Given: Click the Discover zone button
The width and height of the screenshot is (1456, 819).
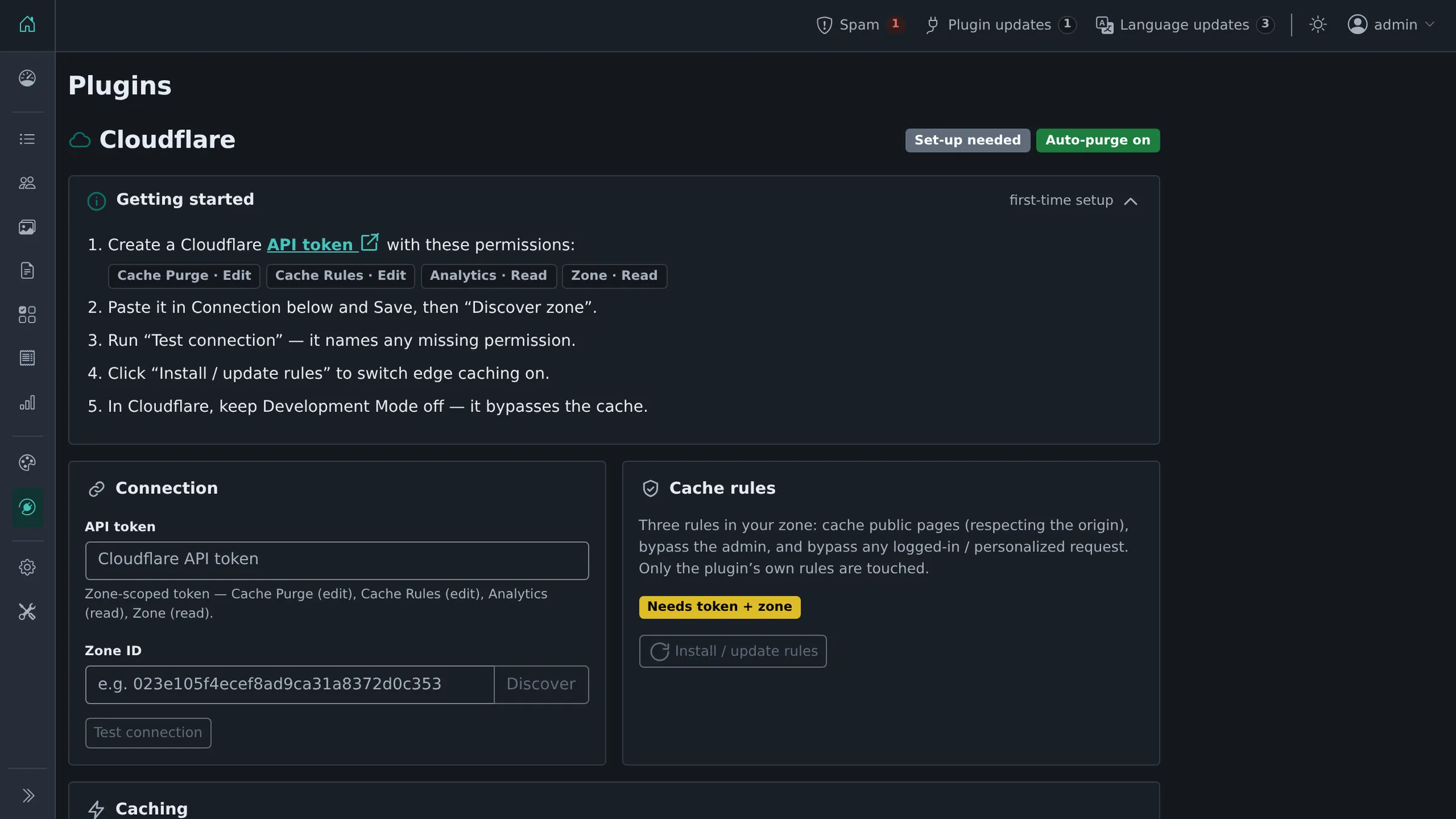Looking at the screenshot, I should [x=541, y=684].
